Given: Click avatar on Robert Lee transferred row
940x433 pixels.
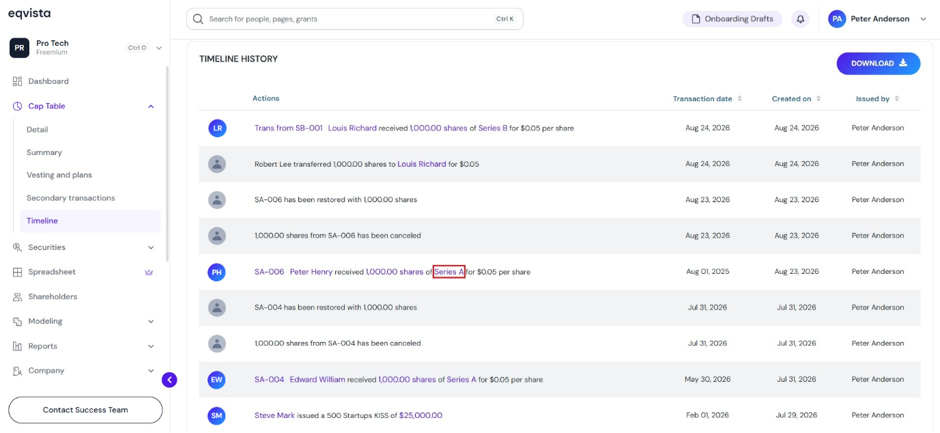Looking at the screenshot, I should tap(217, 164).
